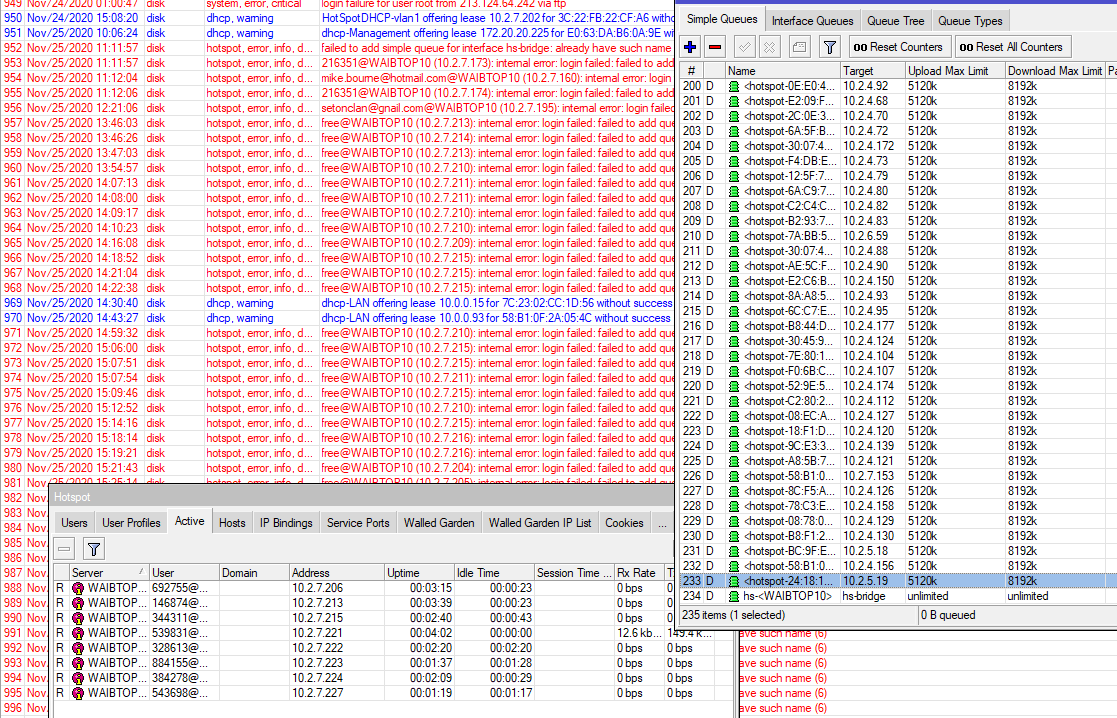Enable selected queue with checkmark icon
This screenshot has width=1117, height=718.
pyautogui.click(x=744, y=47)
